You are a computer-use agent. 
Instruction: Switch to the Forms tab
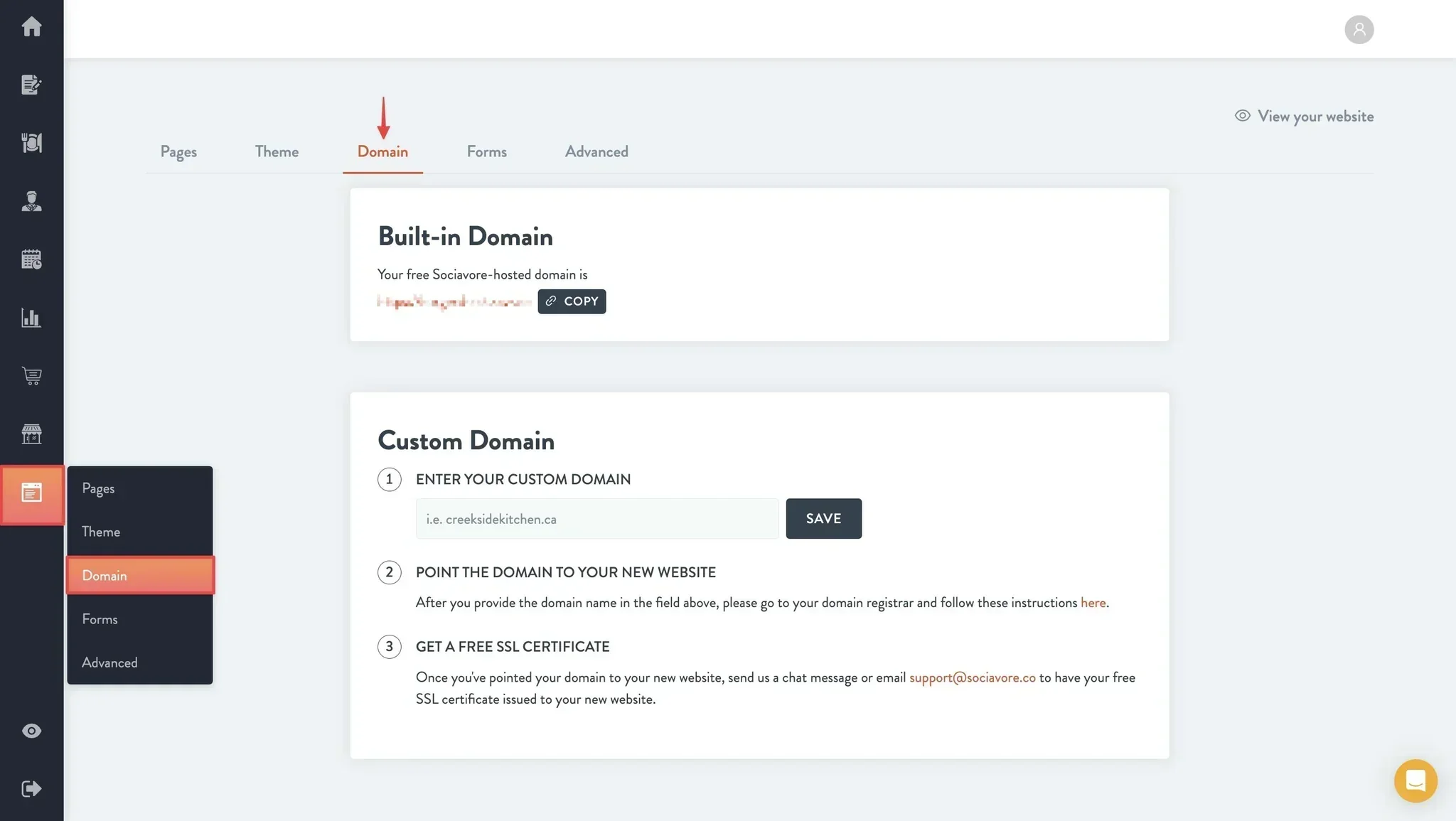487,151
